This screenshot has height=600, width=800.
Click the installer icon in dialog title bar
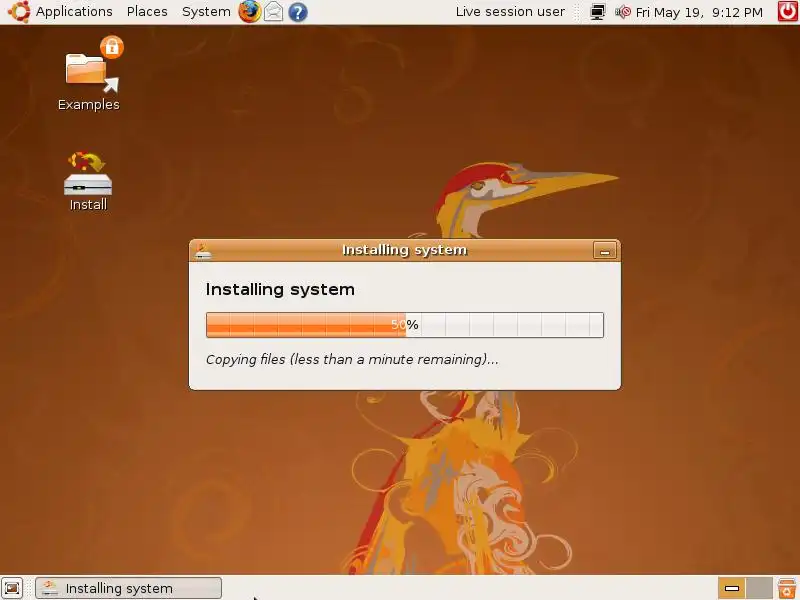point(203,251)
